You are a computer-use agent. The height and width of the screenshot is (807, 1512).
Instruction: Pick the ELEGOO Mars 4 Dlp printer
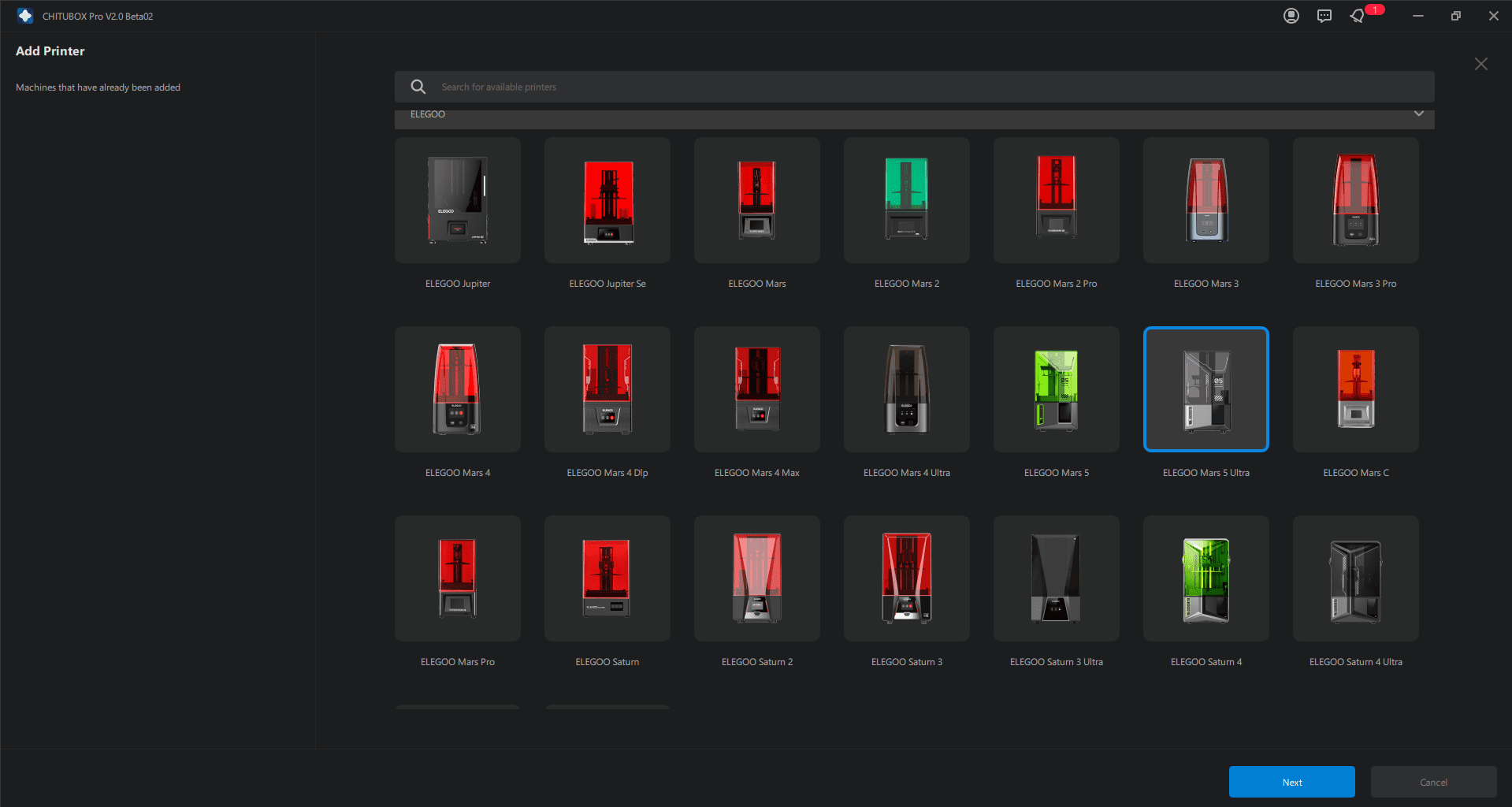pyautogui.click(x=607, y=389)
